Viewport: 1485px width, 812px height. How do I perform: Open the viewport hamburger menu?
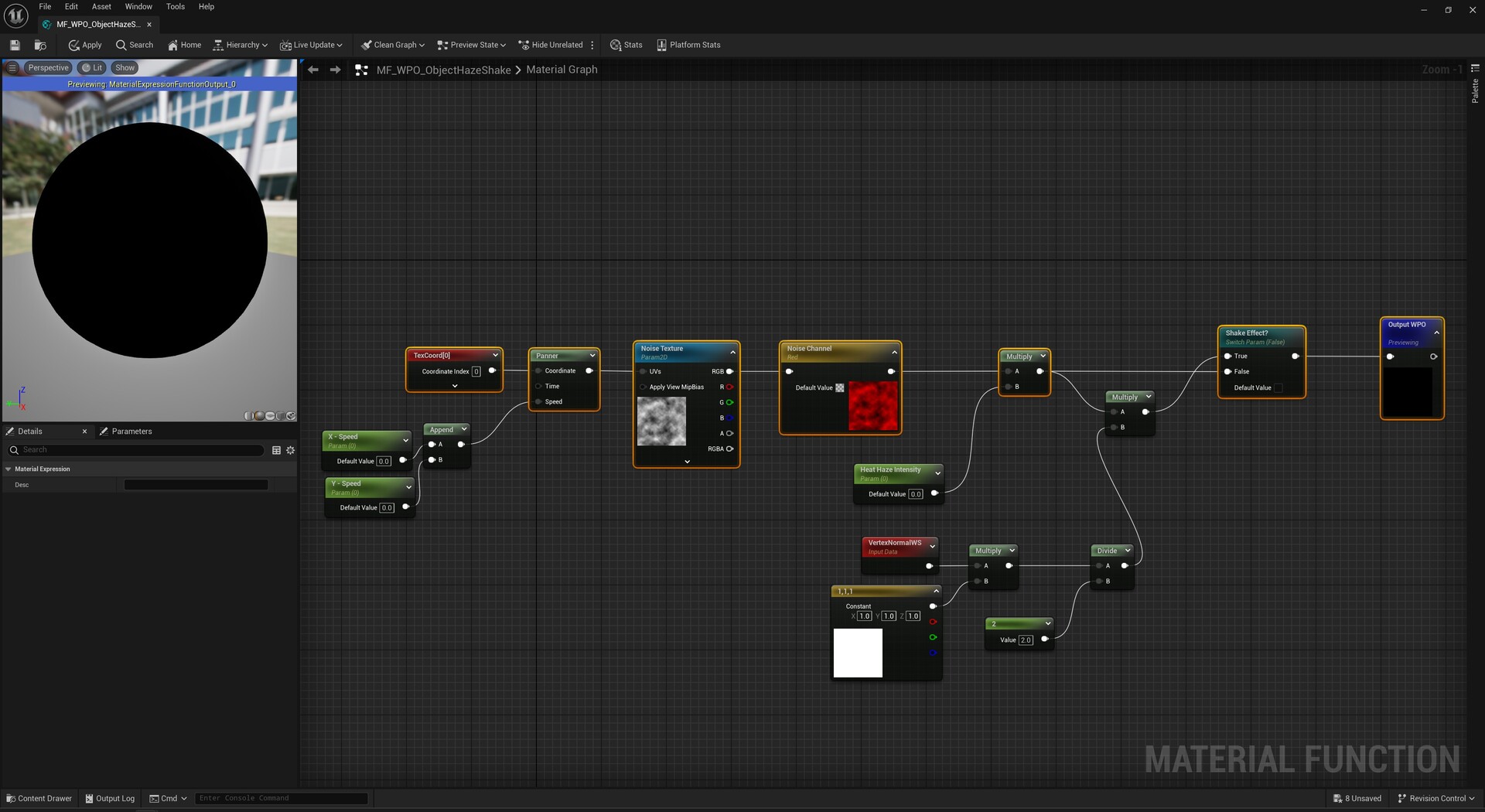(12, 68)
